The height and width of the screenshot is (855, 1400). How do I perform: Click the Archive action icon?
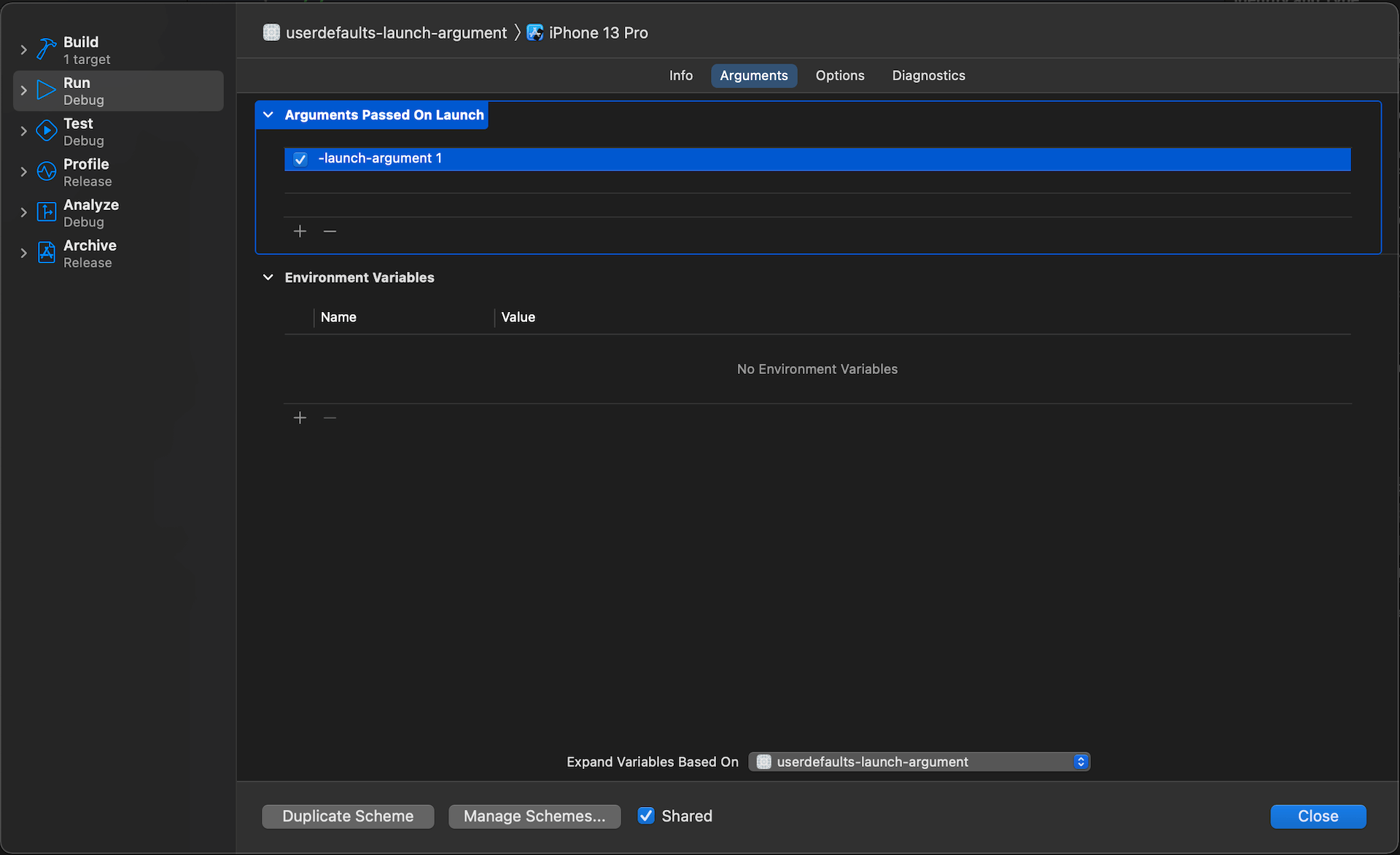pos(46,253)
